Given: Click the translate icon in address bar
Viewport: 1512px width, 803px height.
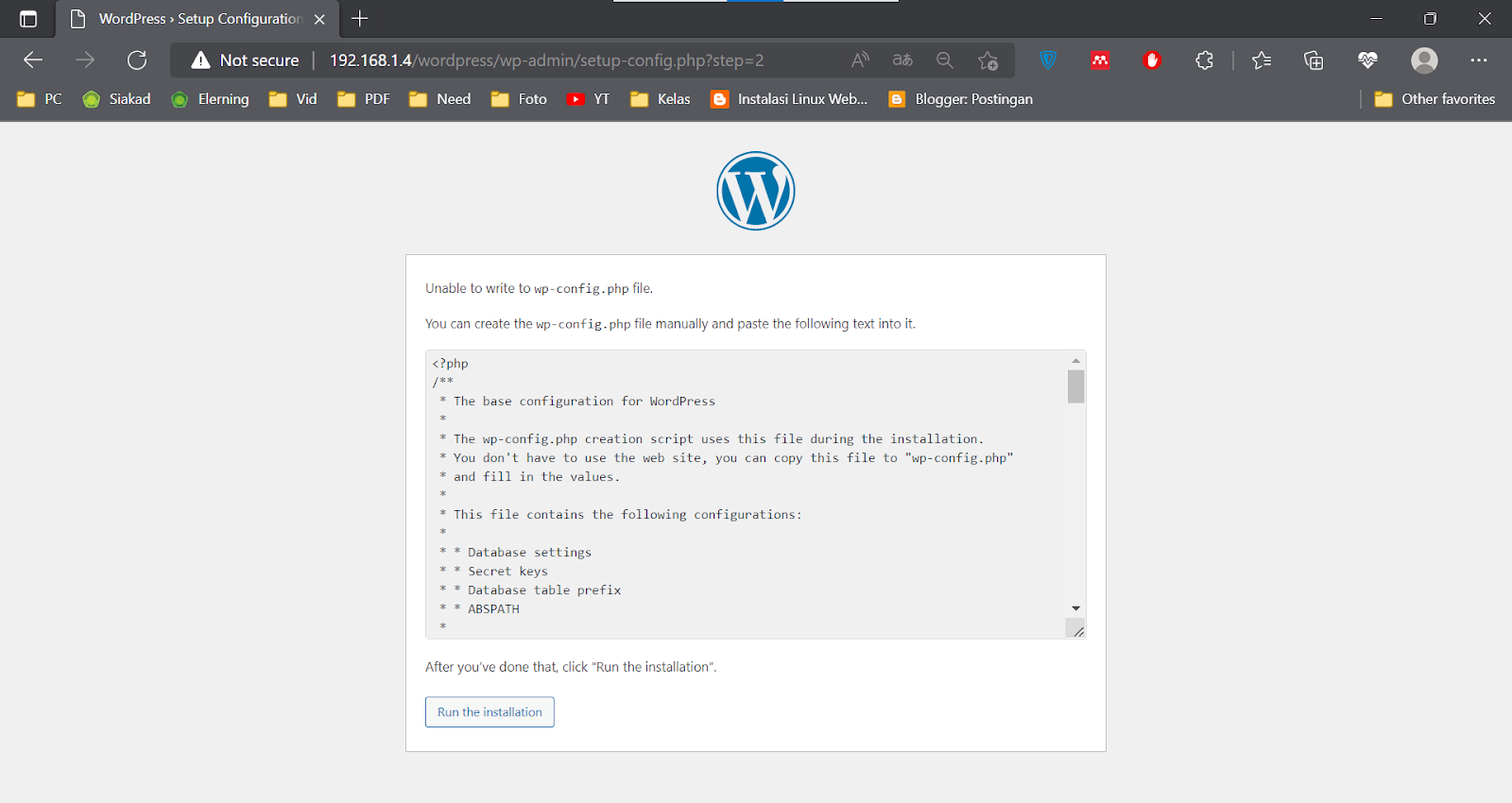Looking at the screenshot, I should point(902,60).
